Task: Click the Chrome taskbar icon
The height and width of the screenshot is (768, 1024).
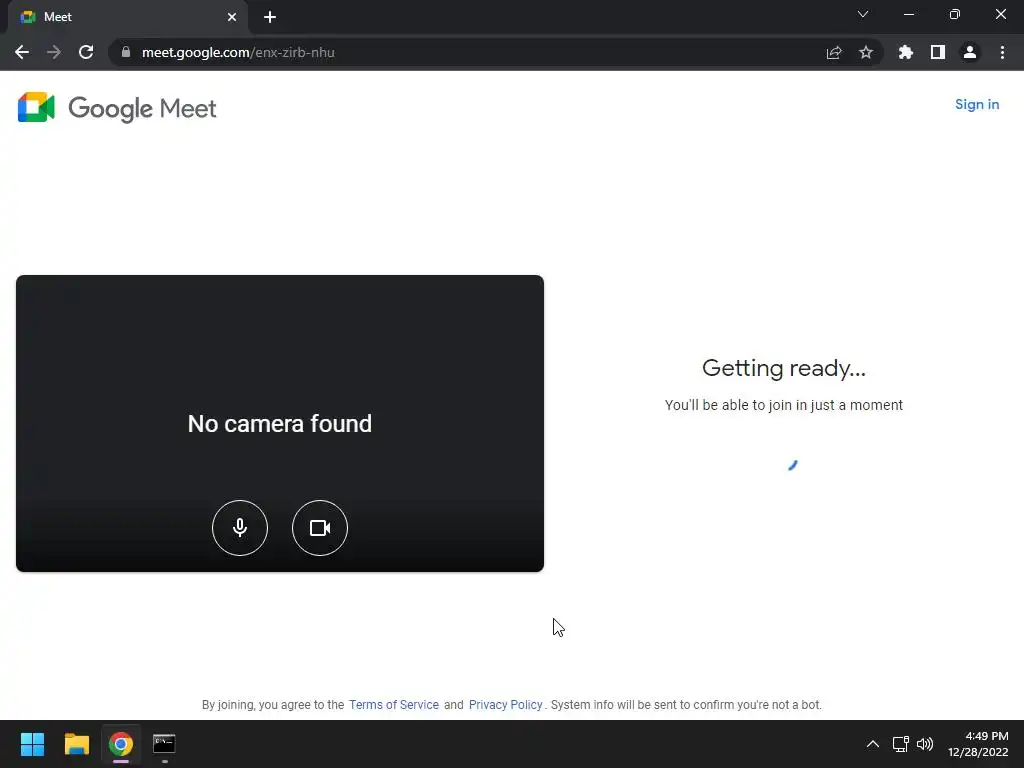Action: 121,744
